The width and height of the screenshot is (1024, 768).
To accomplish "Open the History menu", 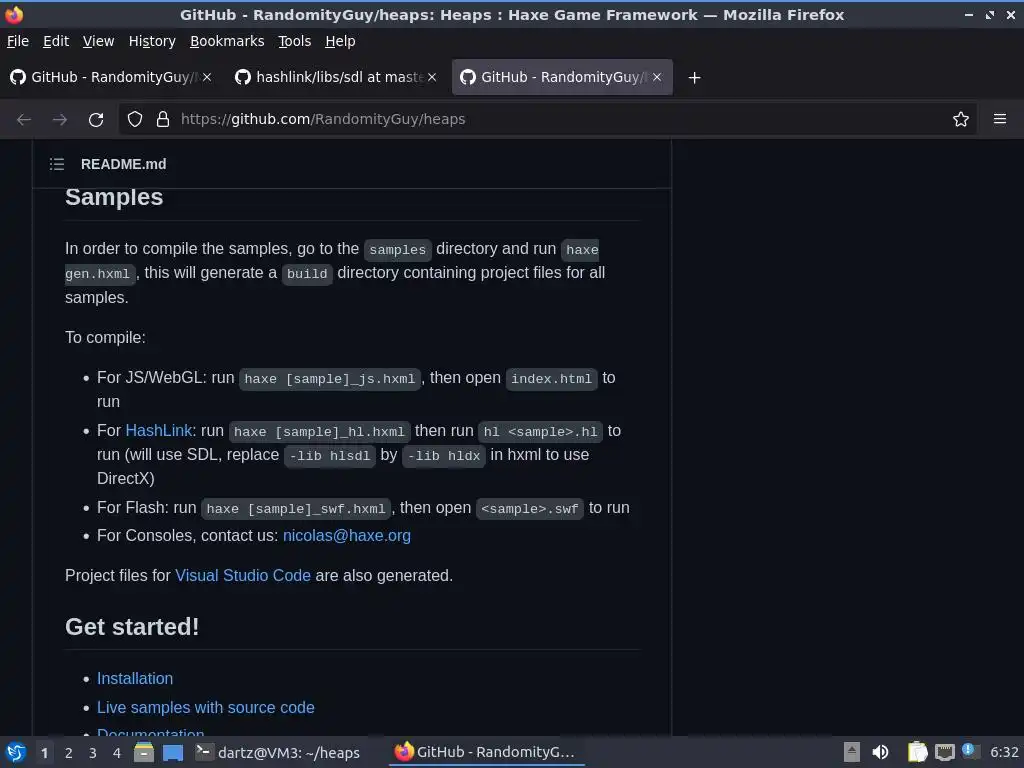I will [152, 41].
